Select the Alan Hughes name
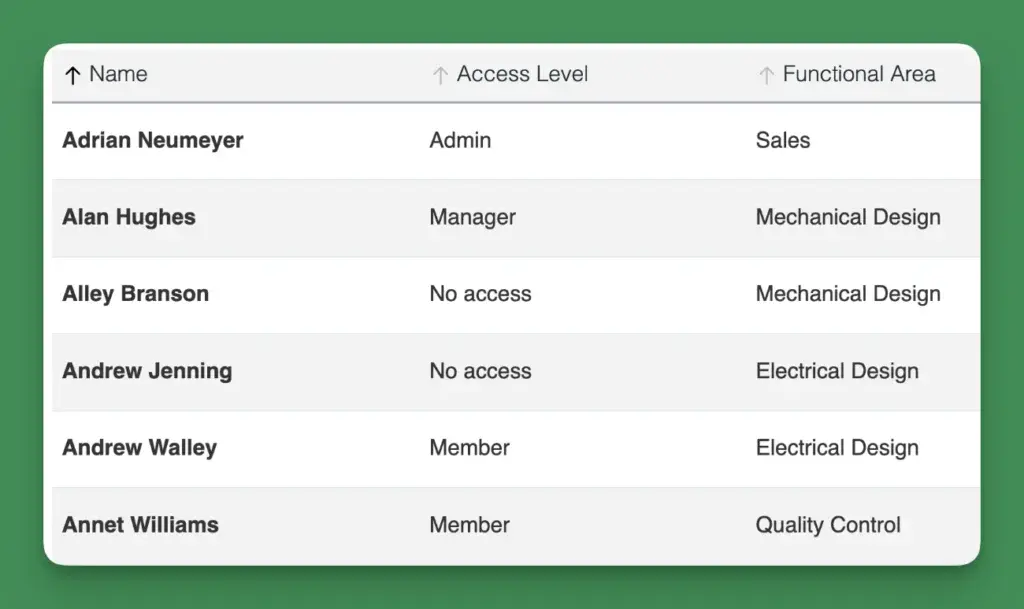 (x=129, y=217)
